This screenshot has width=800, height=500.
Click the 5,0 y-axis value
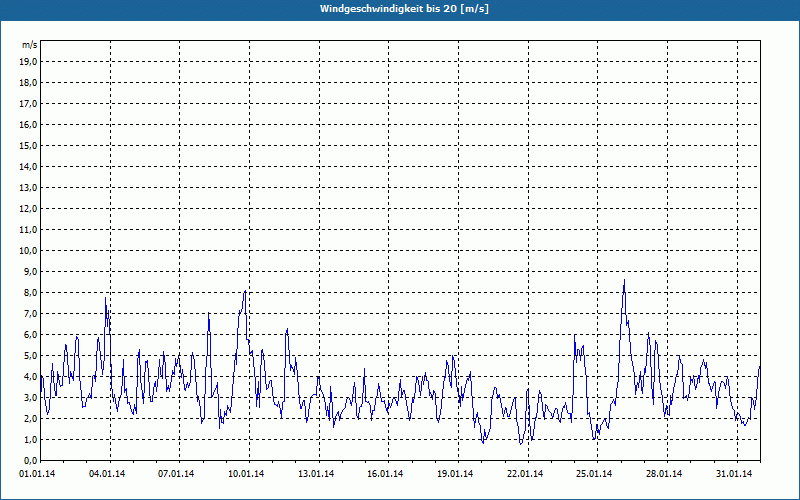point(30,355)
